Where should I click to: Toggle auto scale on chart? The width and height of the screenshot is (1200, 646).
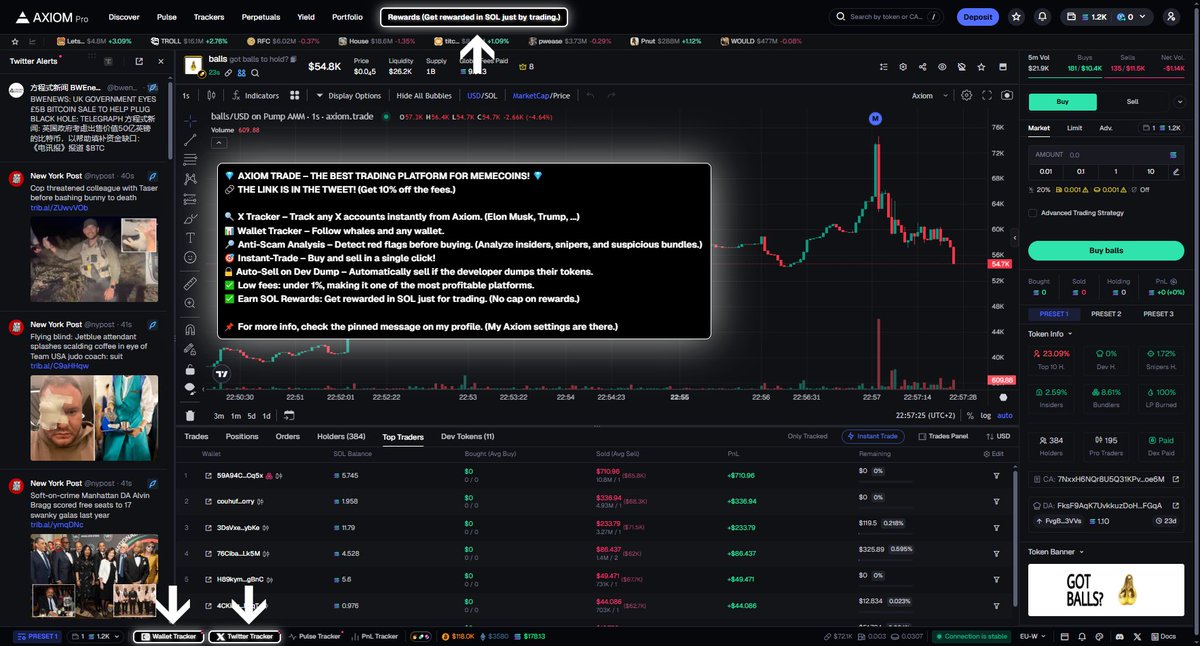(x=1005, y=415)
